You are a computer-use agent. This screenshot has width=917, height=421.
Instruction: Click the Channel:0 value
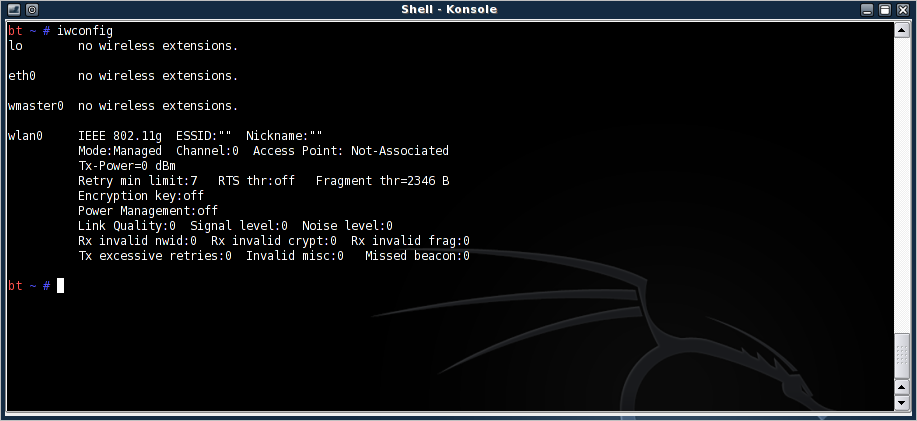pyautogui.click(x=207, y=151)
